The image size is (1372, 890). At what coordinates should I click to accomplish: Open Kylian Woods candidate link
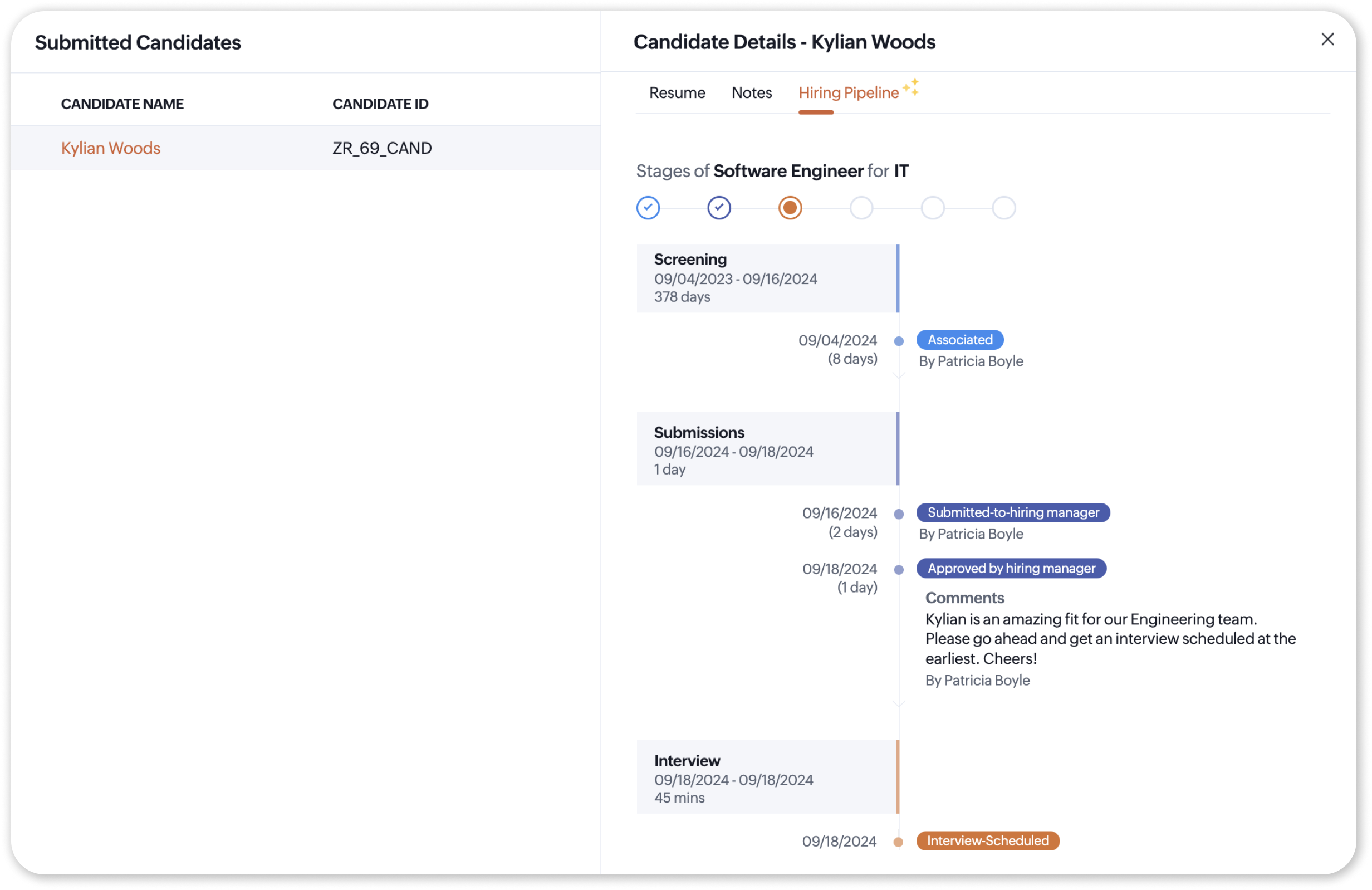[x=111, y=148]
